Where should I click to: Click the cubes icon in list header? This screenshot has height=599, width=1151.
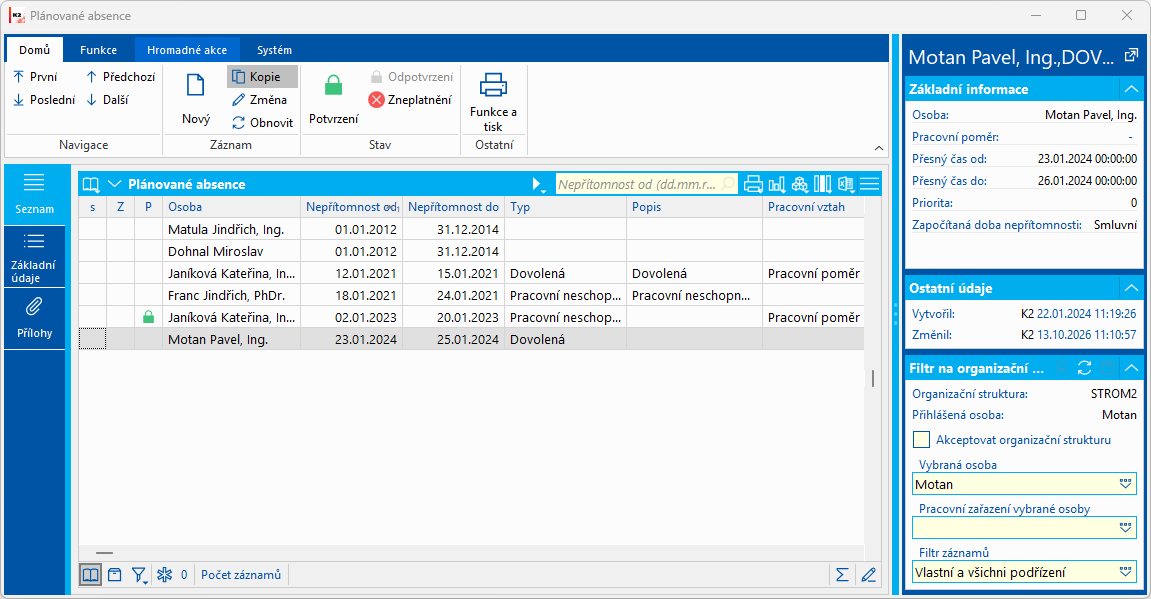[x=799, y=184]
